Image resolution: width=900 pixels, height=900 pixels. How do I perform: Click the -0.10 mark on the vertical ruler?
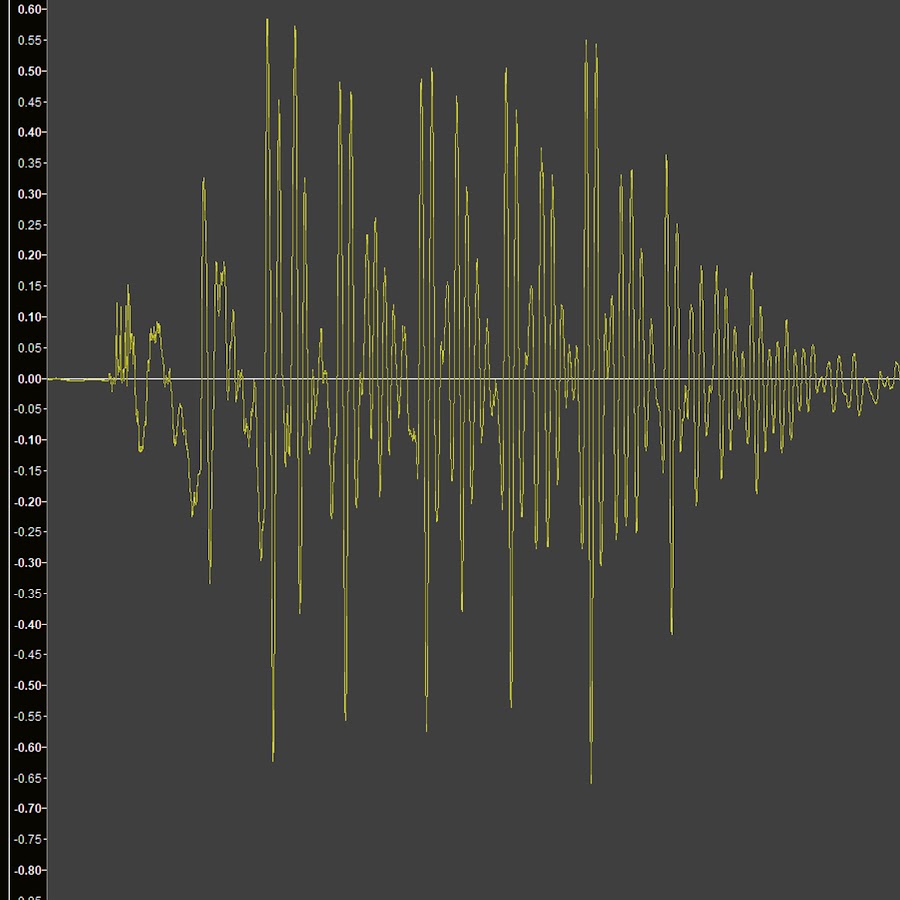(x=28, y=440)
